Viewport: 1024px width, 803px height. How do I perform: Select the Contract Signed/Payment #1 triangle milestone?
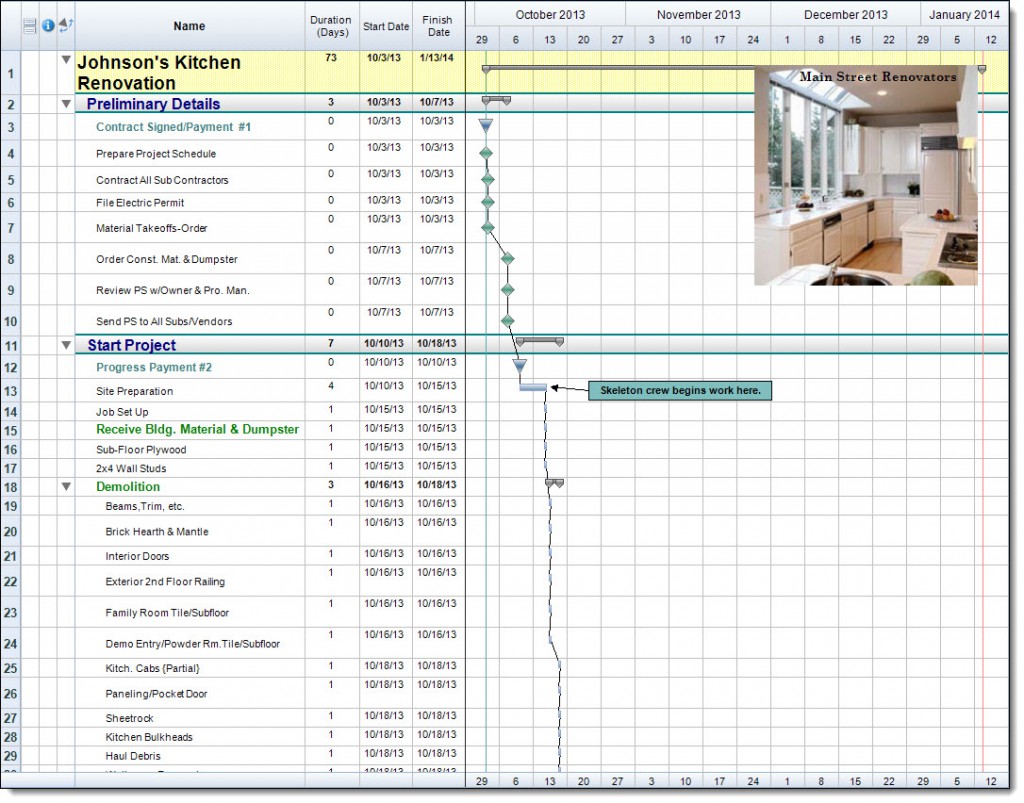(485, 125)
